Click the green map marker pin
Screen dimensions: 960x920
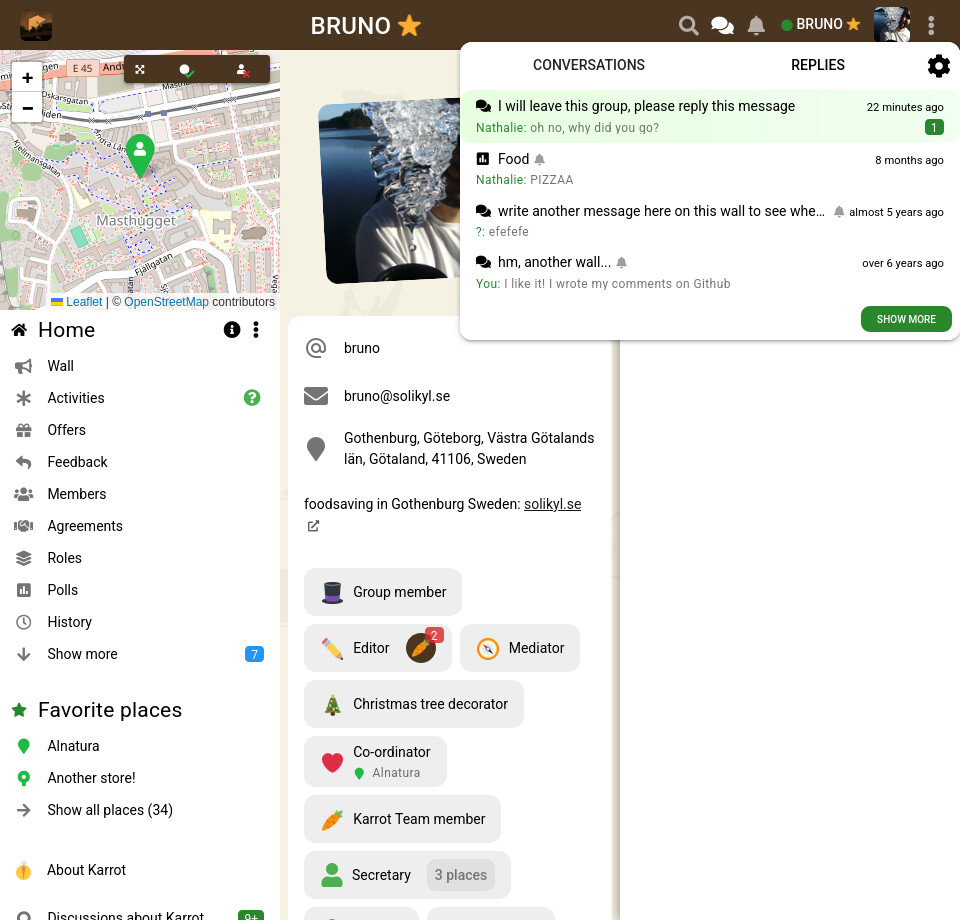(x=140, y=153)
